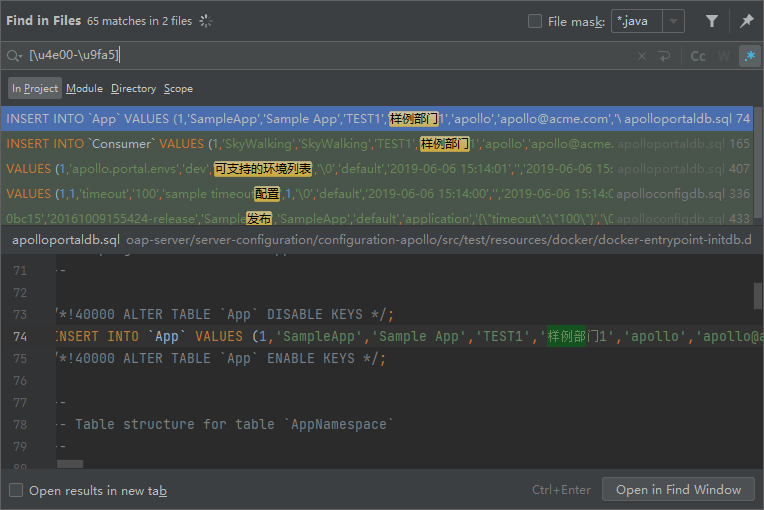The image size is (764, 510).
Task: Toggle Words (W) option
Action: click(724, 56)
